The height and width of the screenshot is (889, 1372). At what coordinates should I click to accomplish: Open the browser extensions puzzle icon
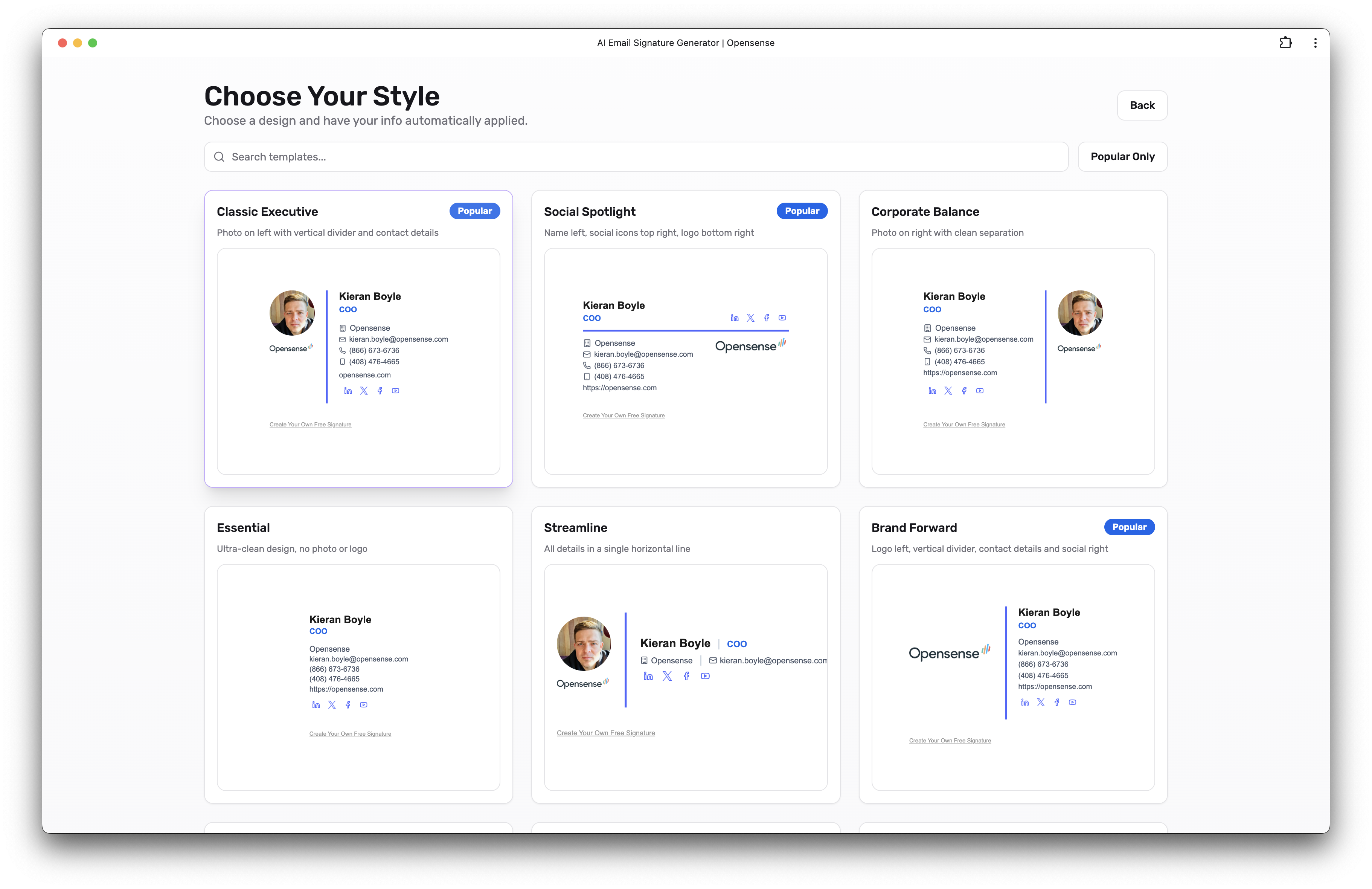(x=1285, y=42)
